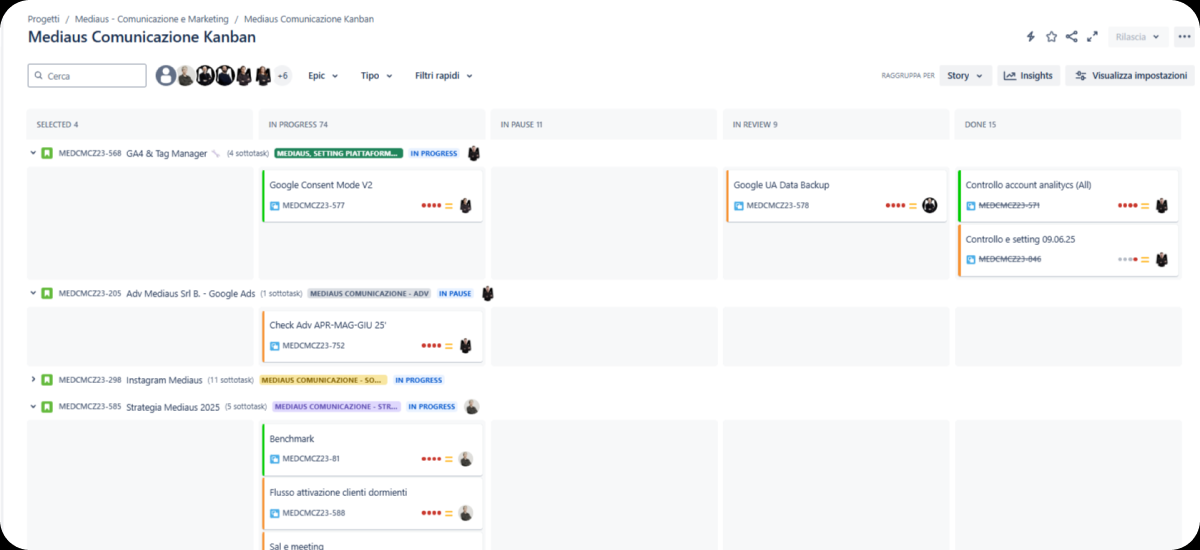Click the assignee avatar of the GA4 & Tag Manager story
1200x550 pixels.
[474, 154]
